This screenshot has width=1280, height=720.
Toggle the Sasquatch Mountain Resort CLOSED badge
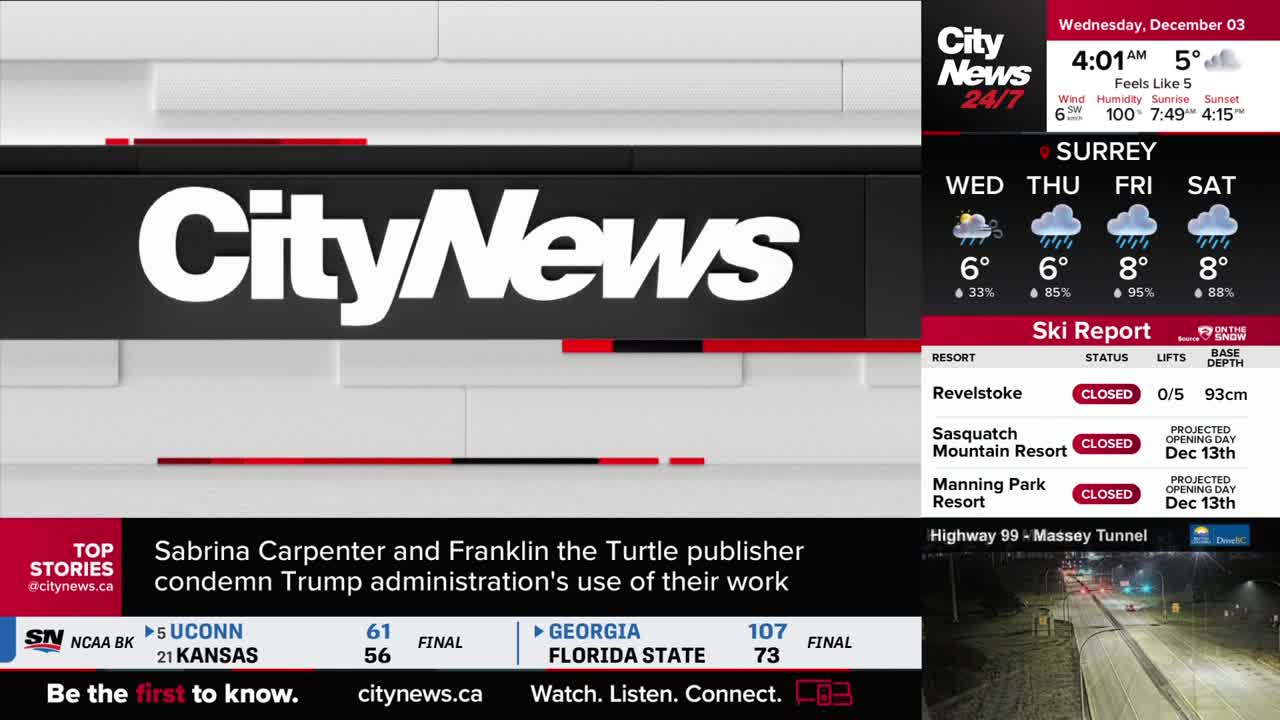(x=1106, y=443)
